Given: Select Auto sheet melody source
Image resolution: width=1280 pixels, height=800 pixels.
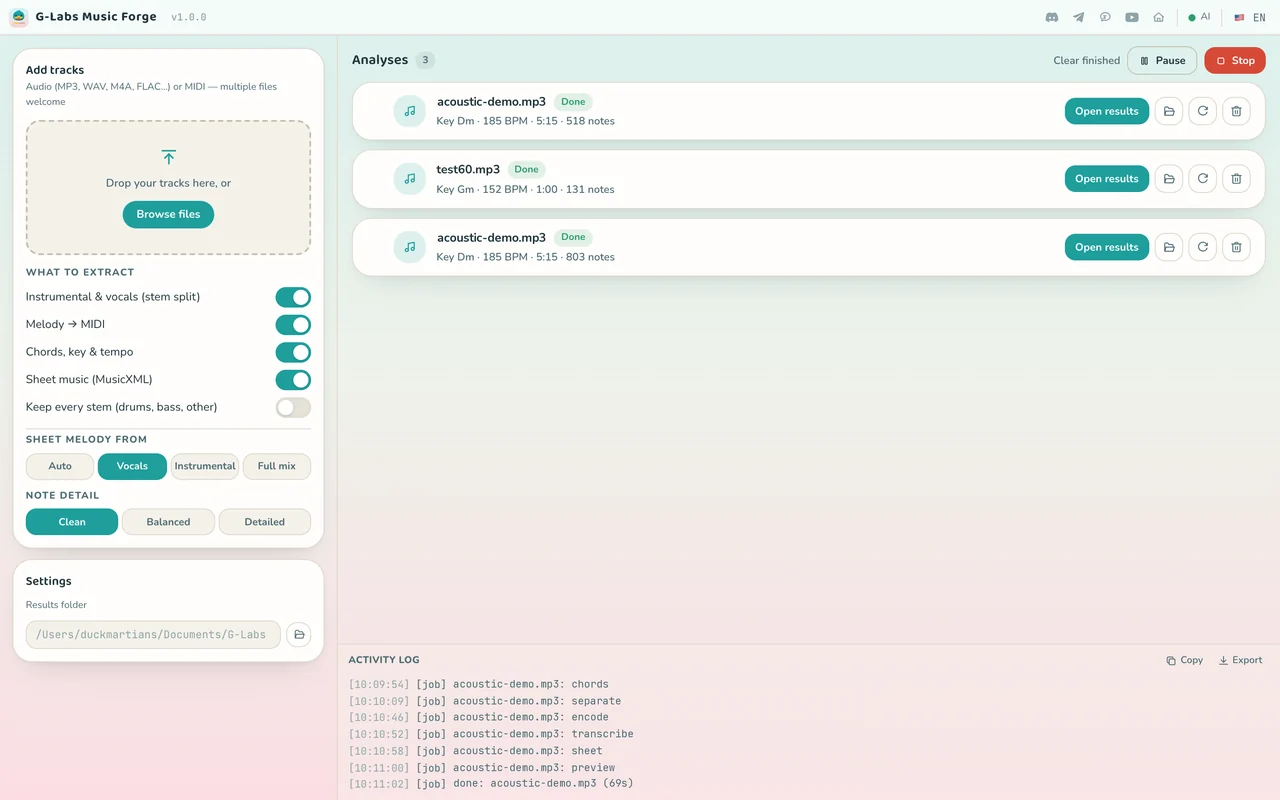Looking at the screenshot, I should (x=60, y=466).
